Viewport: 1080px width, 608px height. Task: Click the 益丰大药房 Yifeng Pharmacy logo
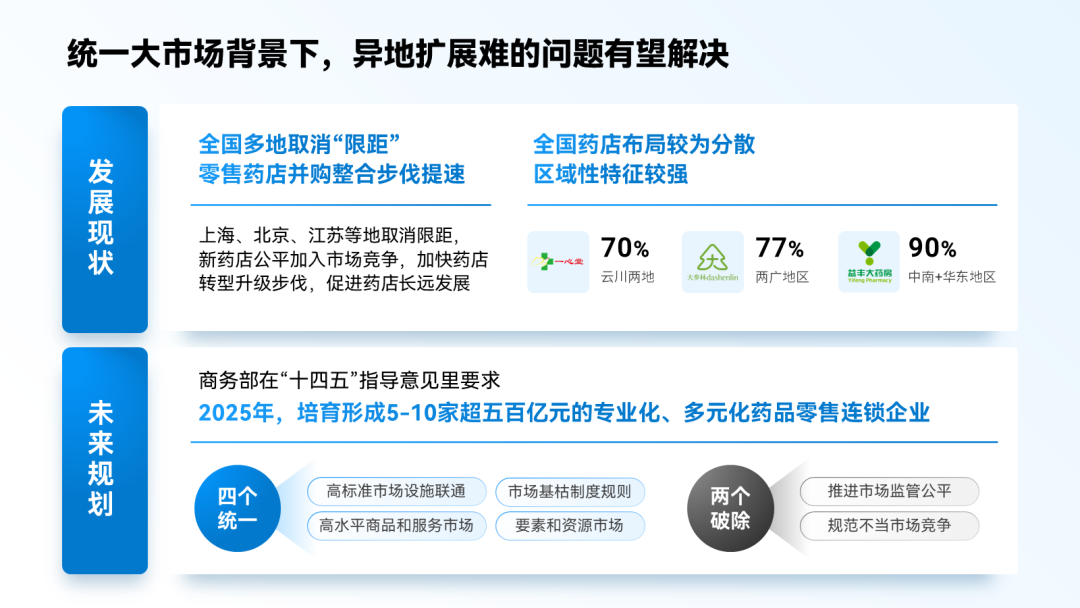pyautogui.click(x=869, y=262)
